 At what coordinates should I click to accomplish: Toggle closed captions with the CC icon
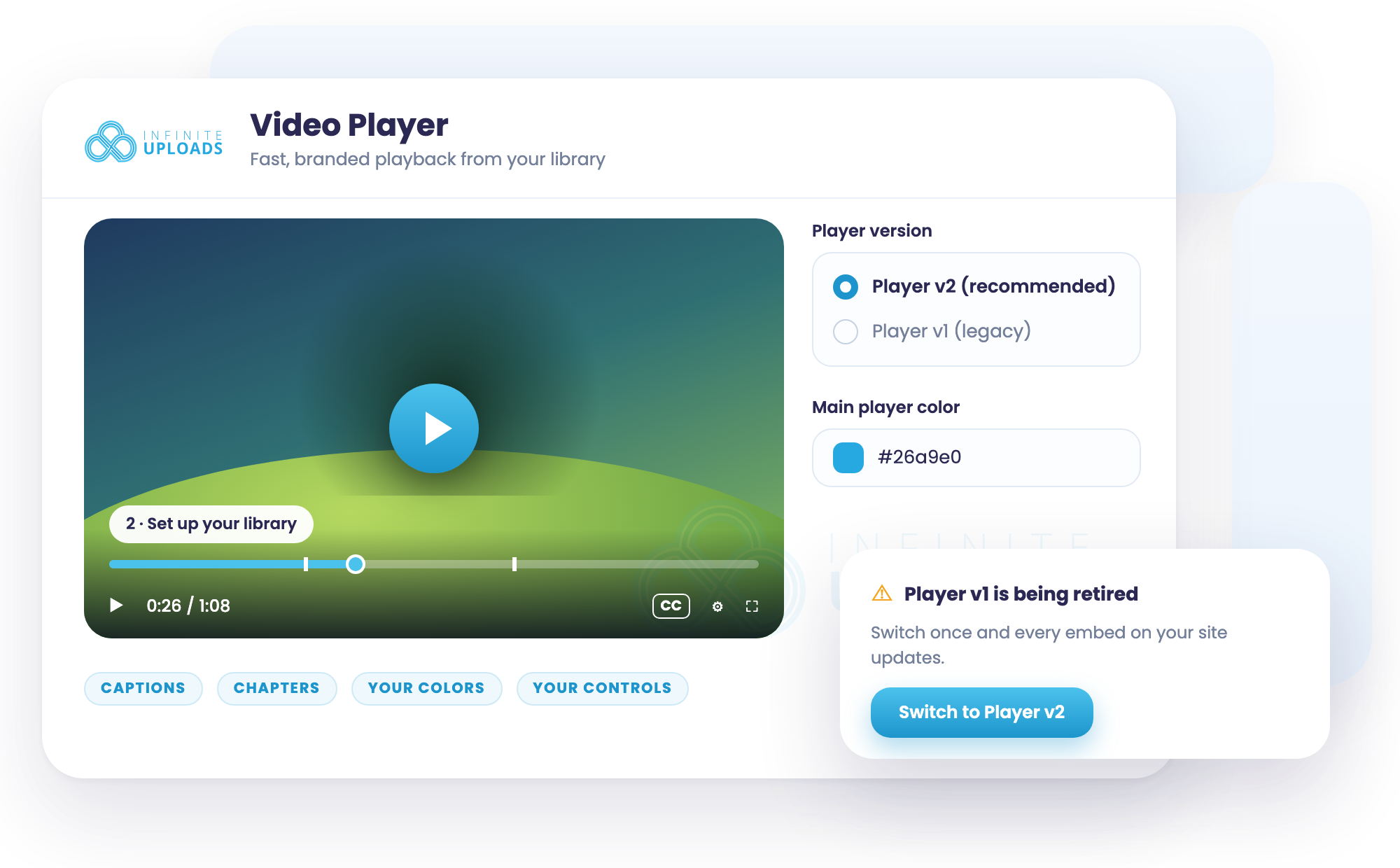point(671,605)
